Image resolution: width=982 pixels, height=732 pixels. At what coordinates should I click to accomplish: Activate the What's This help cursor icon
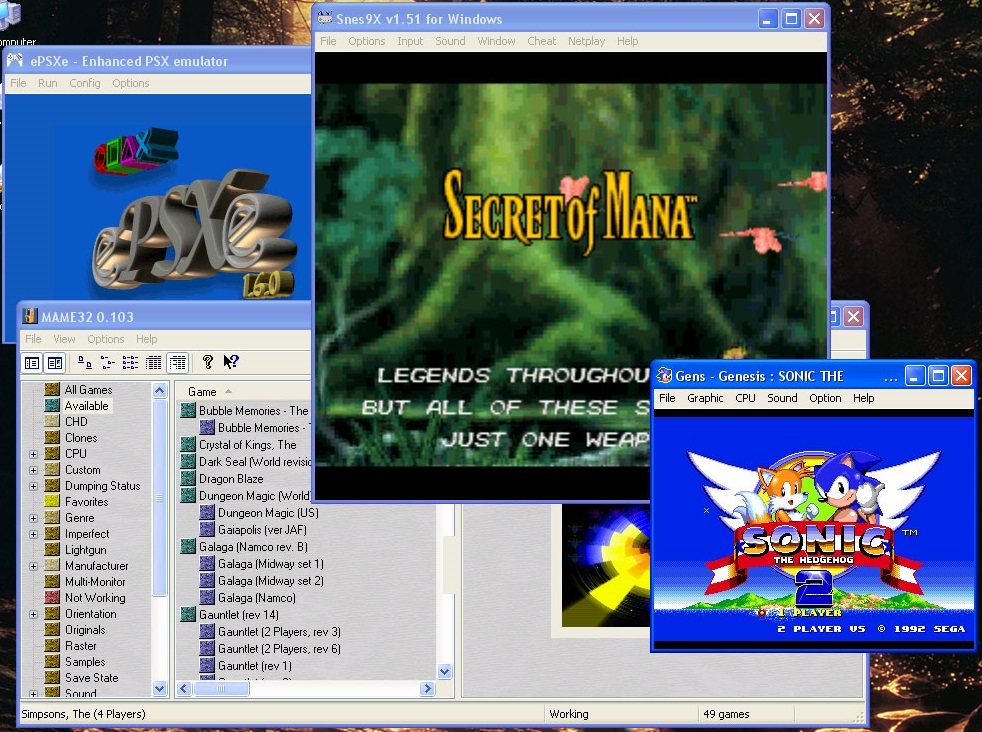[231, 363]
